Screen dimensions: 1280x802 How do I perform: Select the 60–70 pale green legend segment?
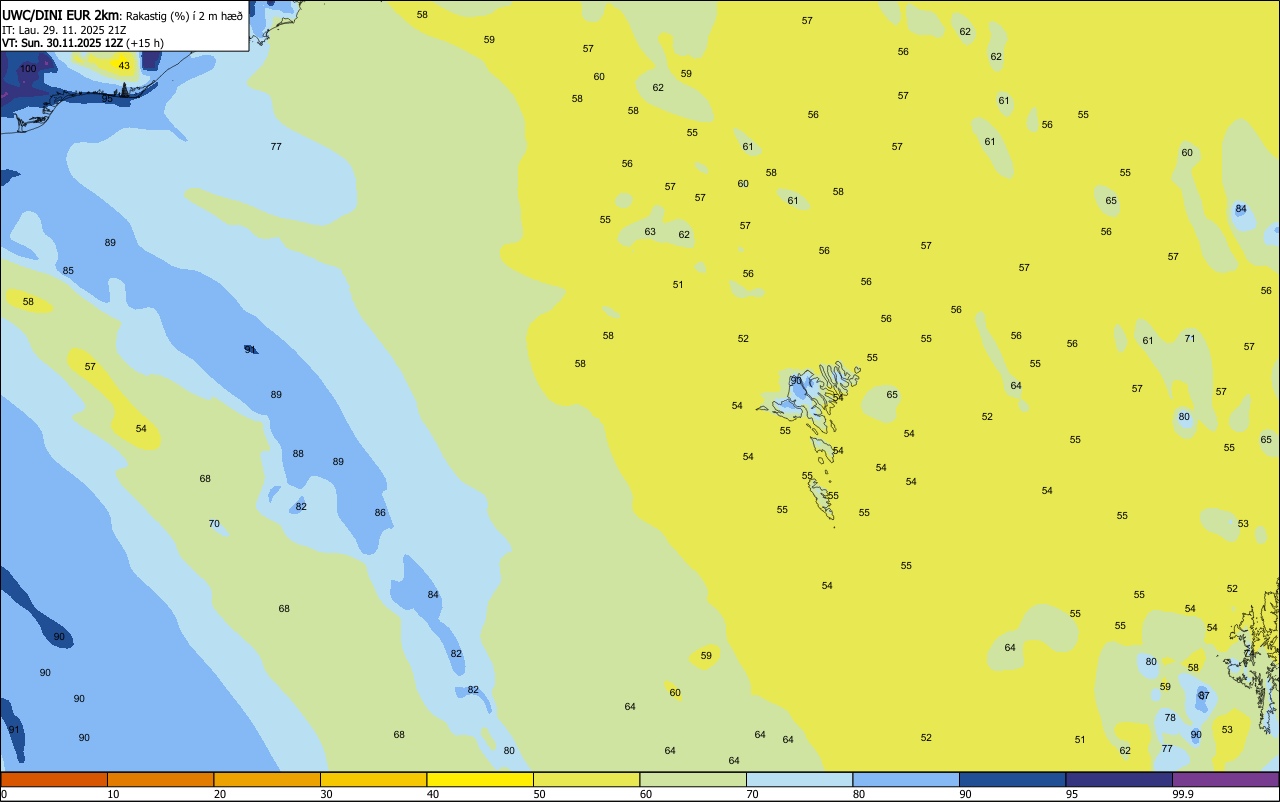click(693, 779)
